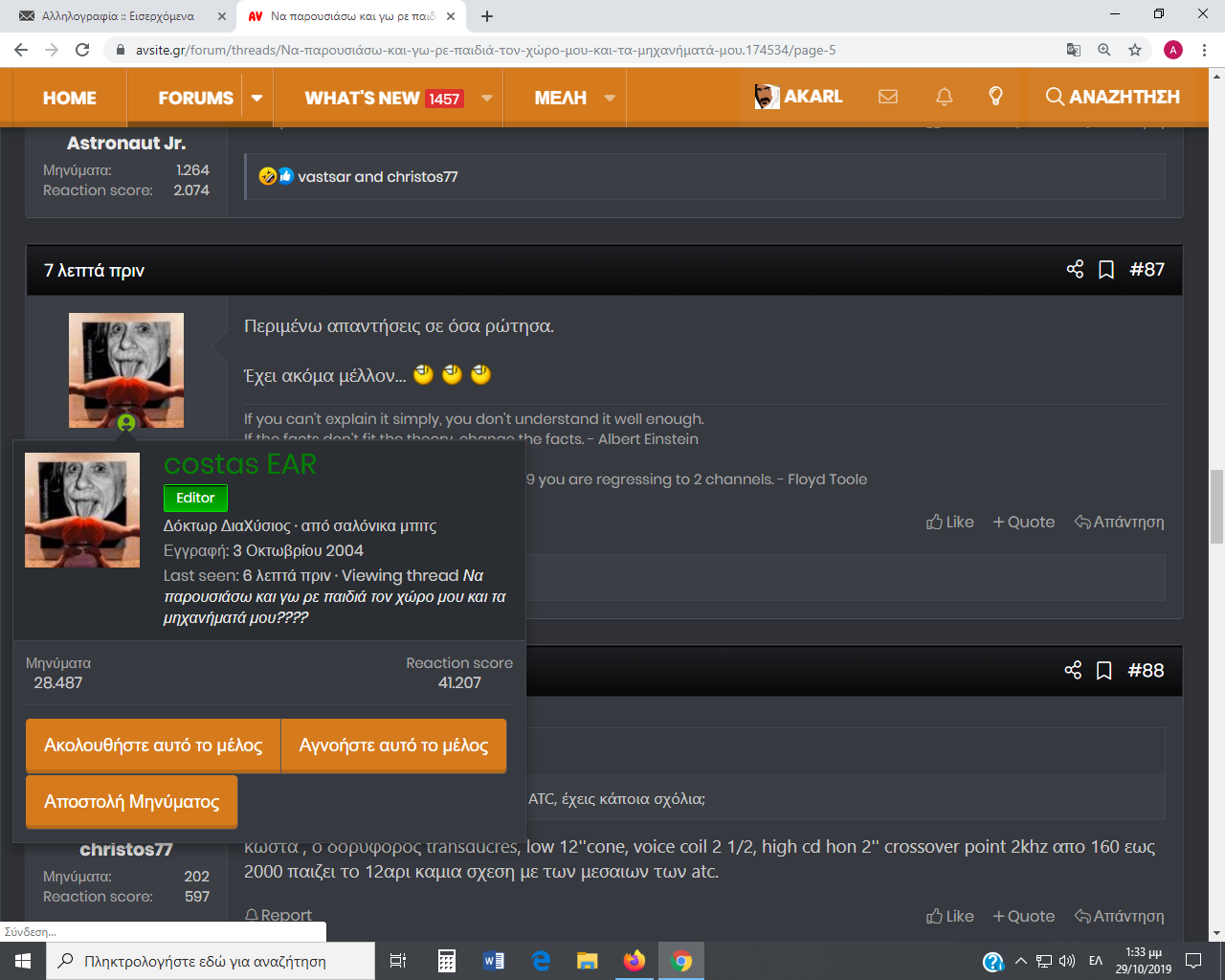Open Task View on the taskbar
Image resolution: width=1225 pixels, height=980 pixels.
click(x=398, y=961)
